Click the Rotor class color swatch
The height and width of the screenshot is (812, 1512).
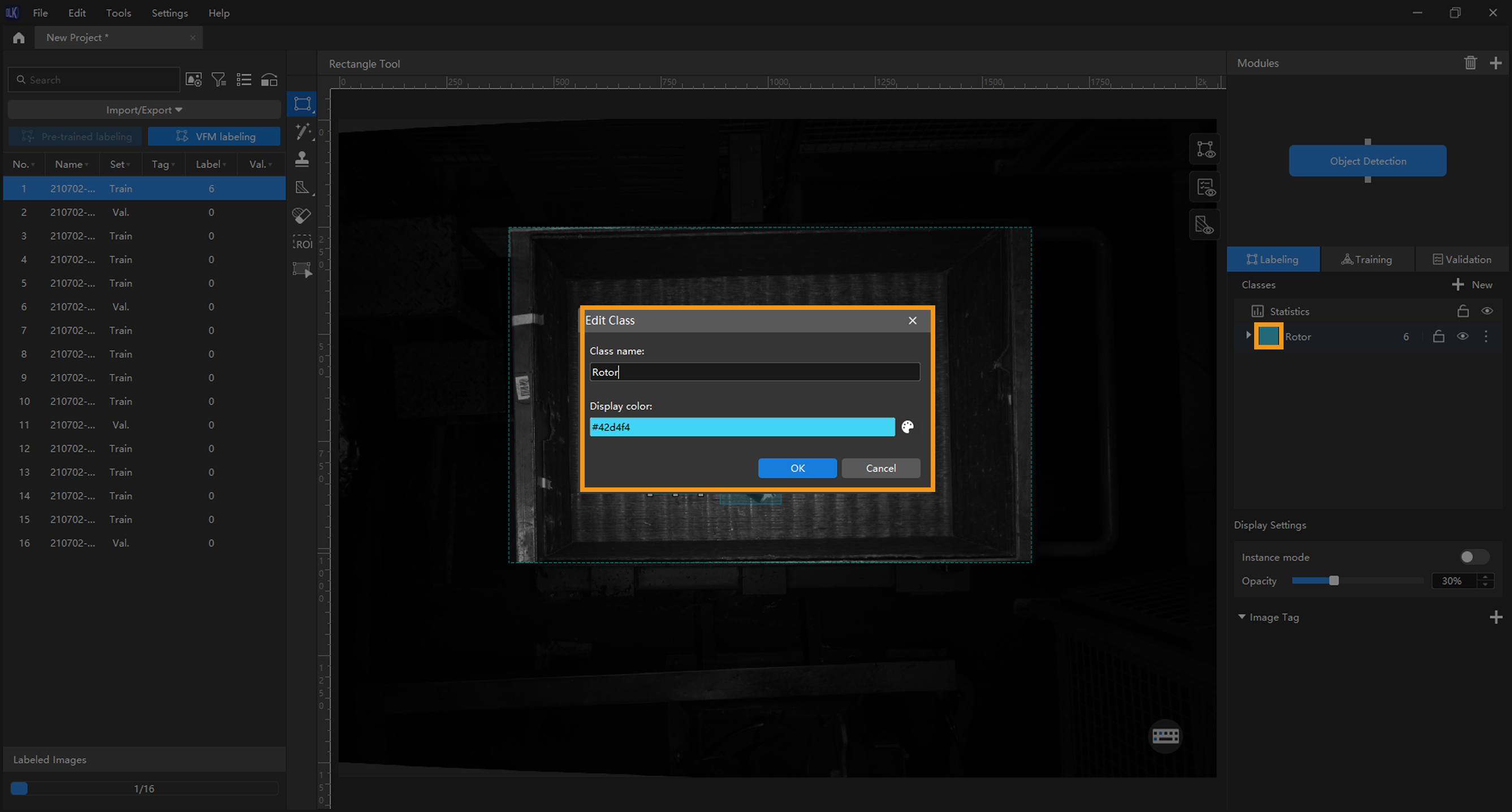pos(1268,336)
